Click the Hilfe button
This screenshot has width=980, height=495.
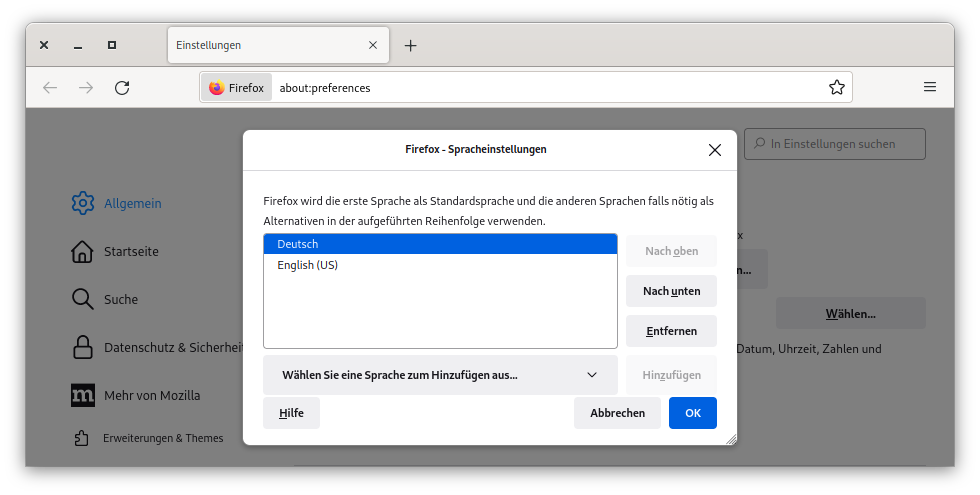[x=291, y=413]
